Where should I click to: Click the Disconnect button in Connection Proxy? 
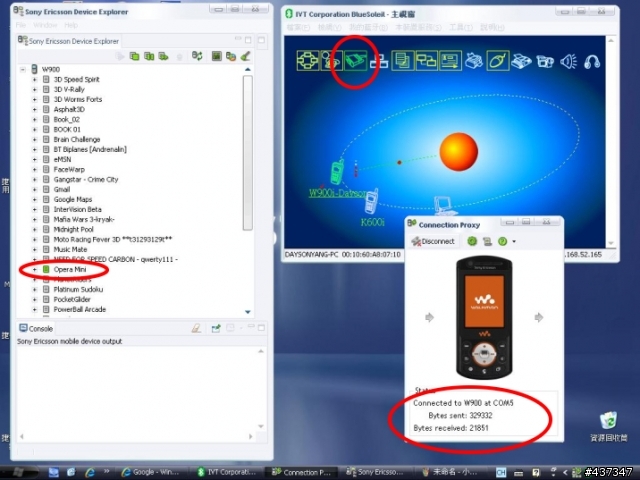point(433,241)
